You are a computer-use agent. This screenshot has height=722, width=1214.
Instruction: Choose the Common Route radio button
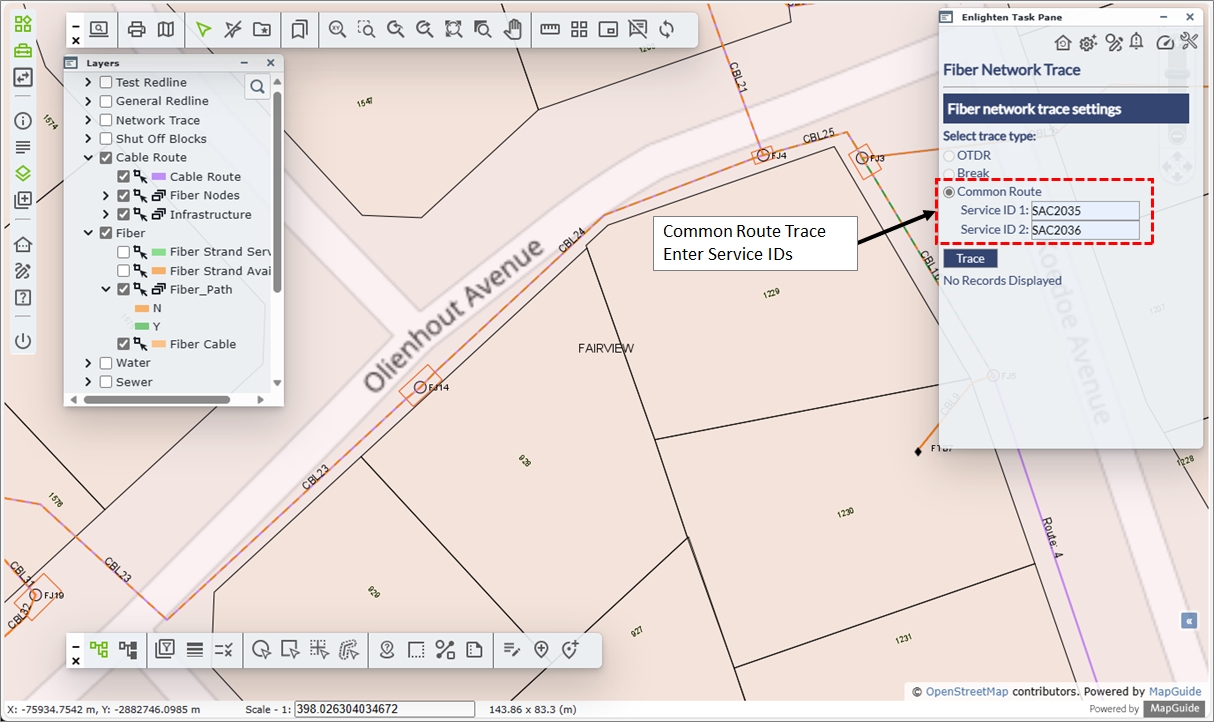click(949, 192)
